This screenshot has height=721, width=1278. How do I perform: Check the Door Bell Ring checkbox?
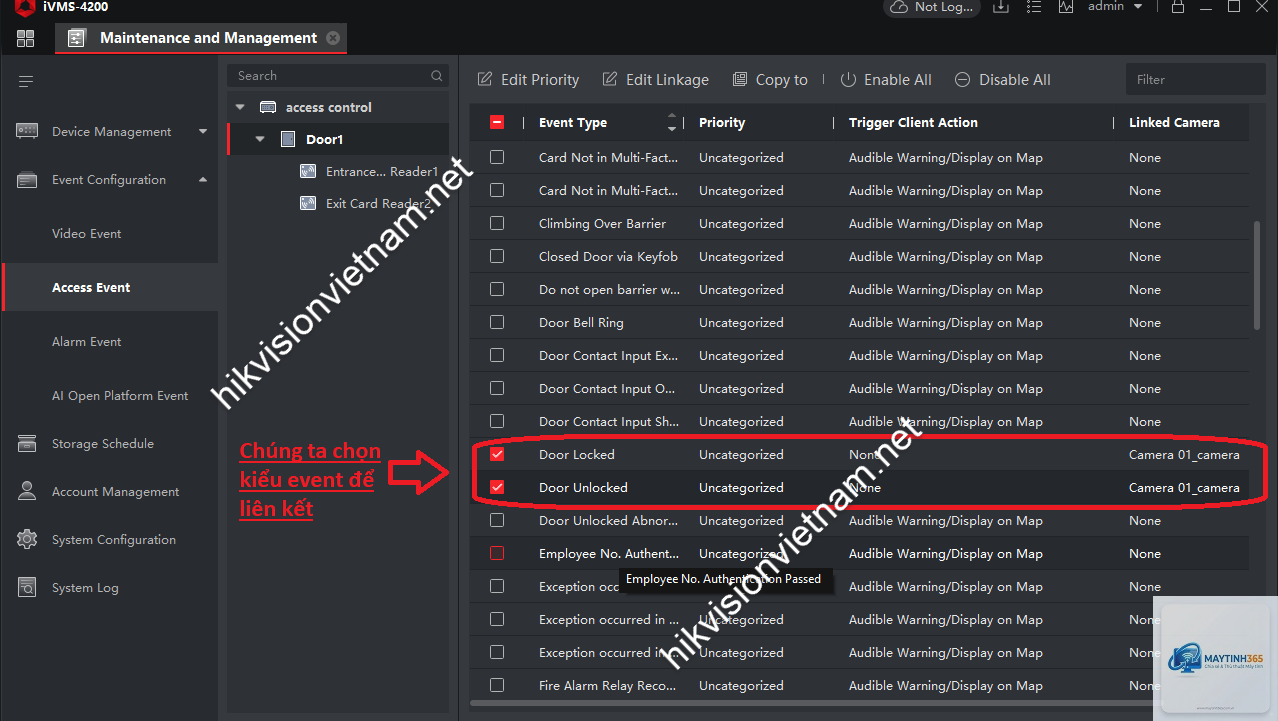[x=497, y=322]
